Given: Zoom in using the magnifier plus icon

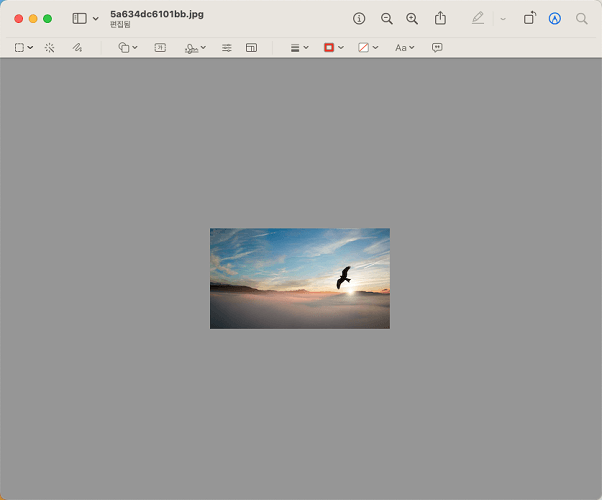Looking at the screenshot, I should pyautogui.click(x=412, y=19).
